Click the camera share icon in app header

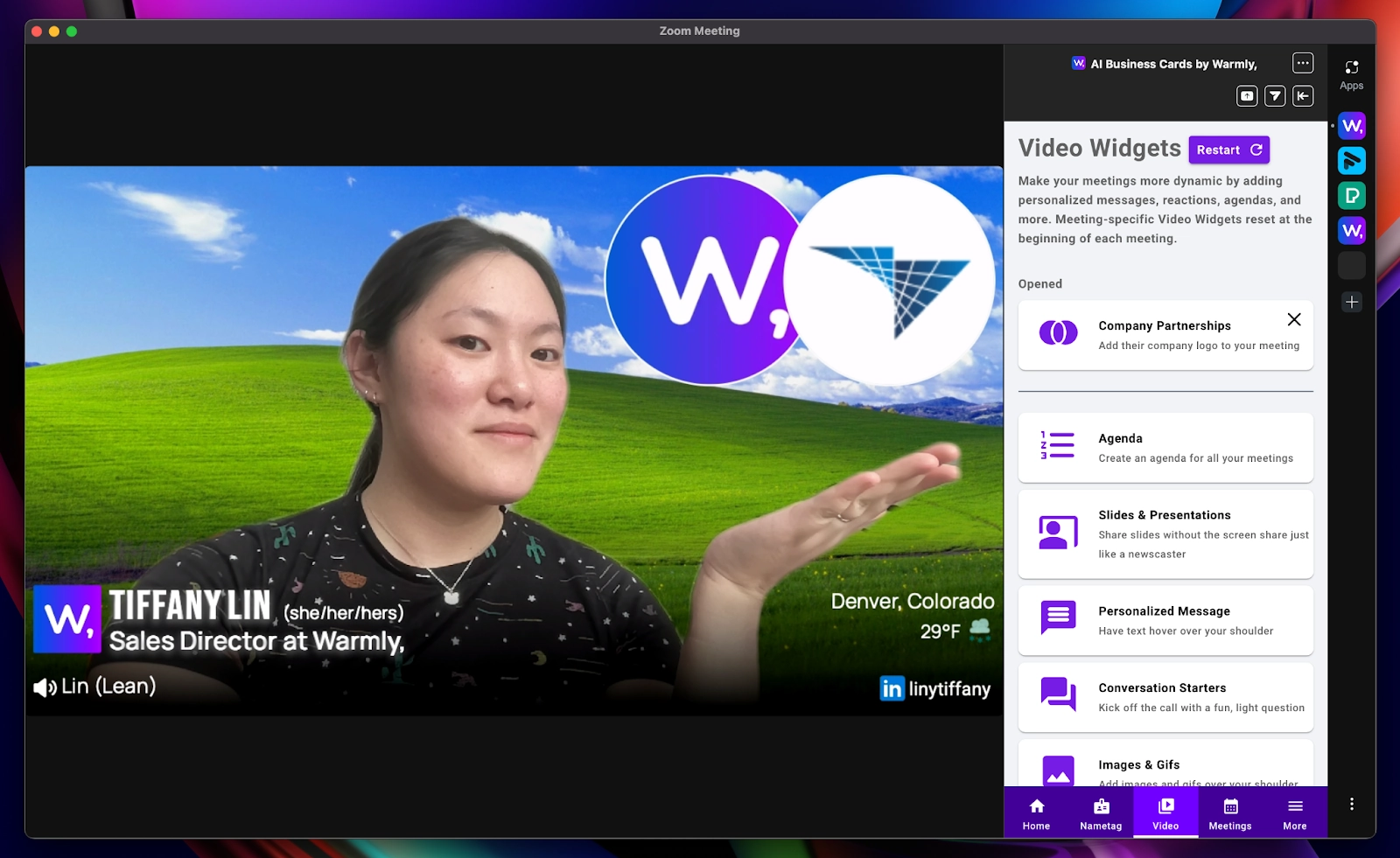pyautogui.click(x=1247, y=96)
